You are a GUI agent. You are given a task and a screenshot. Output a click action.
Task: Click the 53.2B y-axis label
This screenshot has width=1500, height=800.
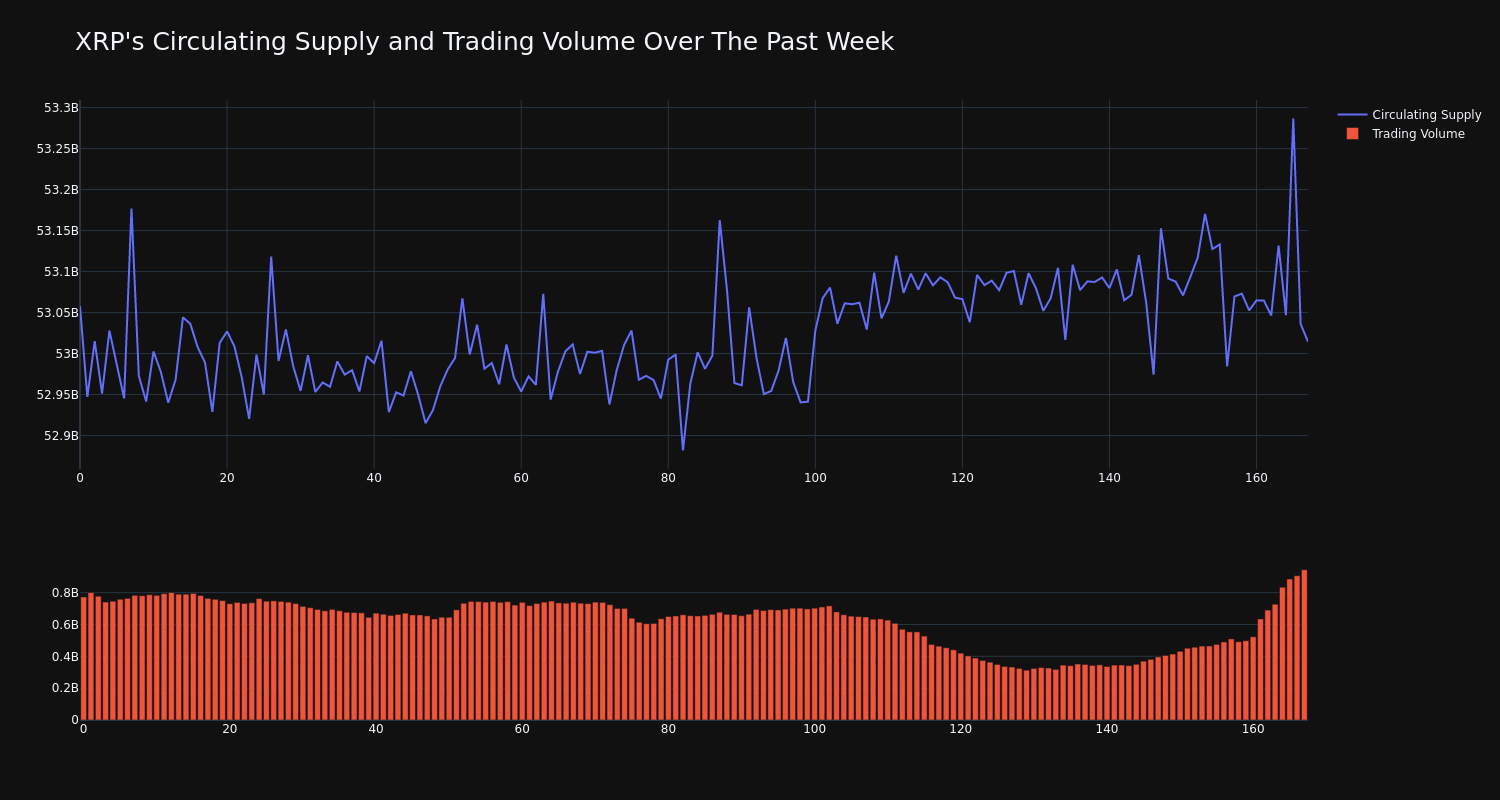pos(61,190)
